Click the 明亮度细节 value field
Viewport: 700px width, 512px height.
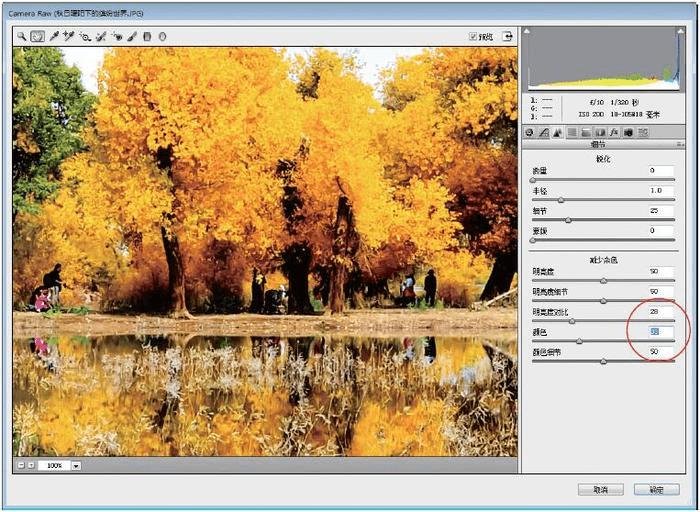click(661, 291)
